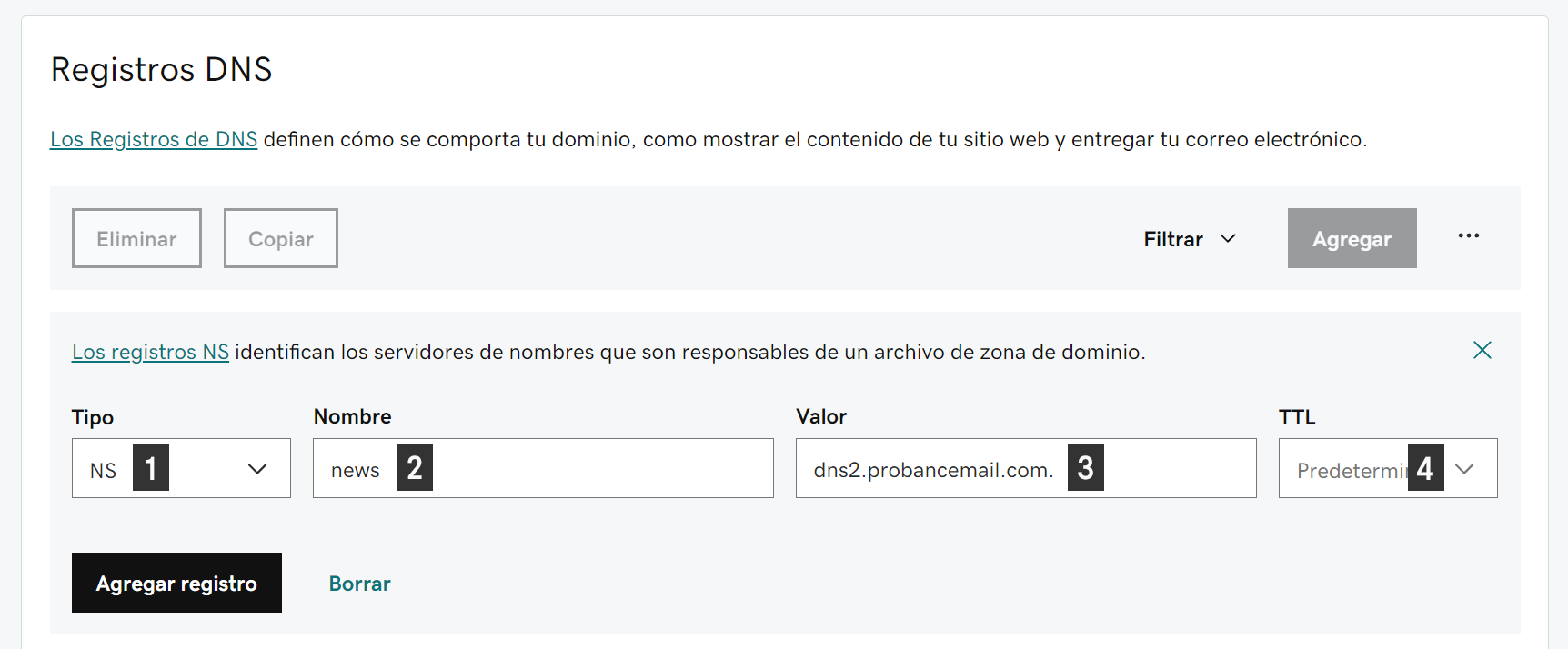This screenshot has height=649, width=1568.
Task: Click the number 1 marker badge
Action: pos(151,468)
